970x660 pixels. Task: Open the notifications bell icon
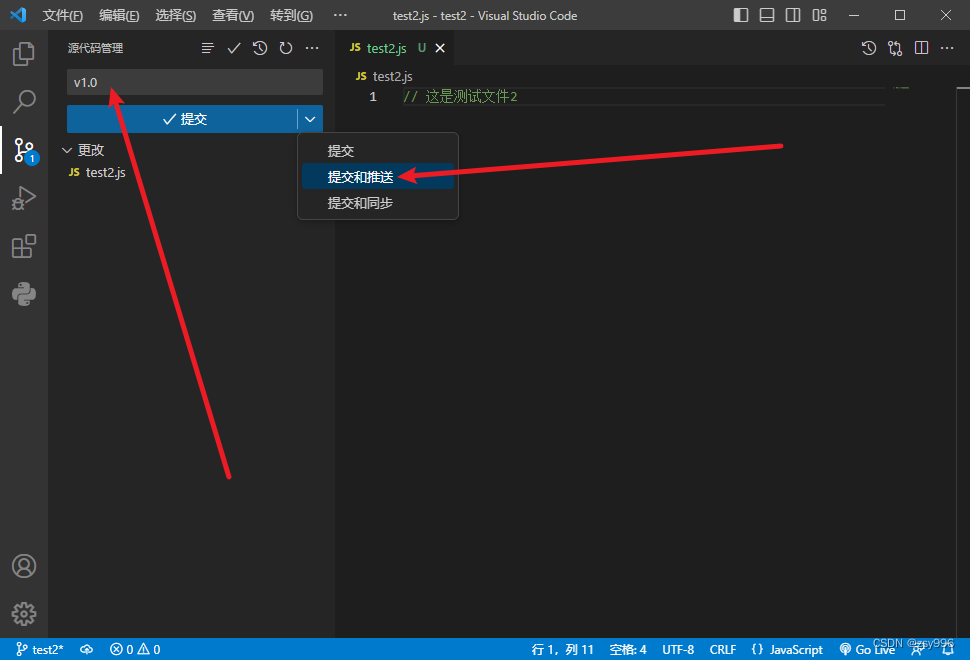(x=948, y=649)
